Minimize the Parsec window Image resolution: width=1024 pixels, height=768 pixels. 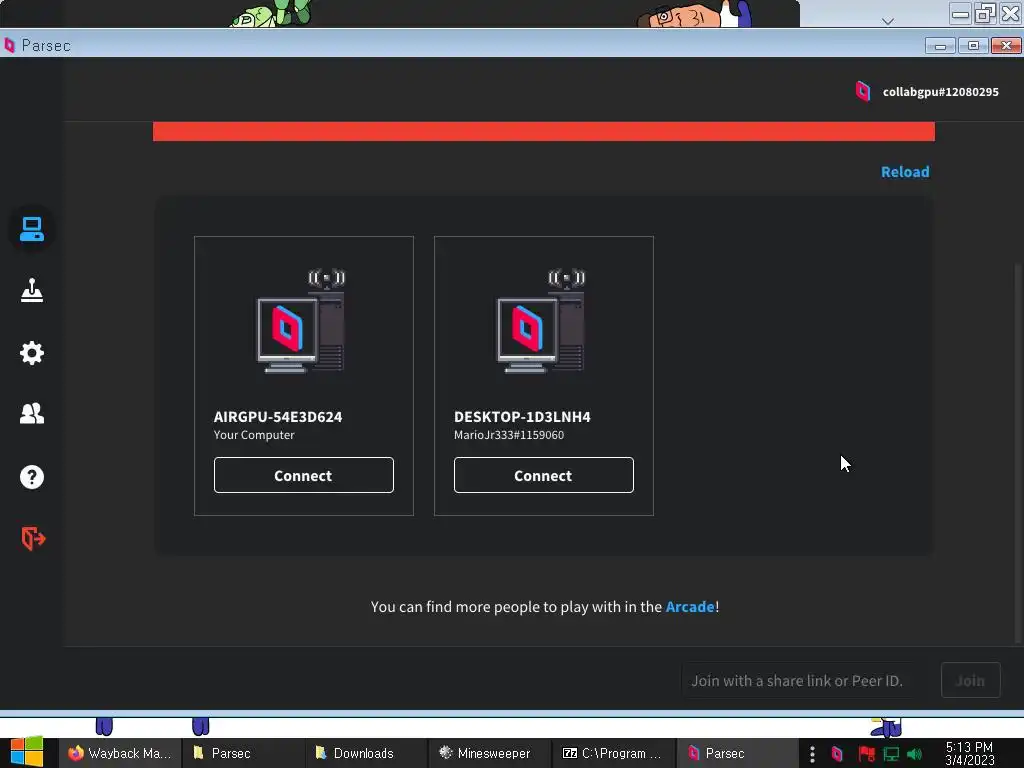[940, 46]
